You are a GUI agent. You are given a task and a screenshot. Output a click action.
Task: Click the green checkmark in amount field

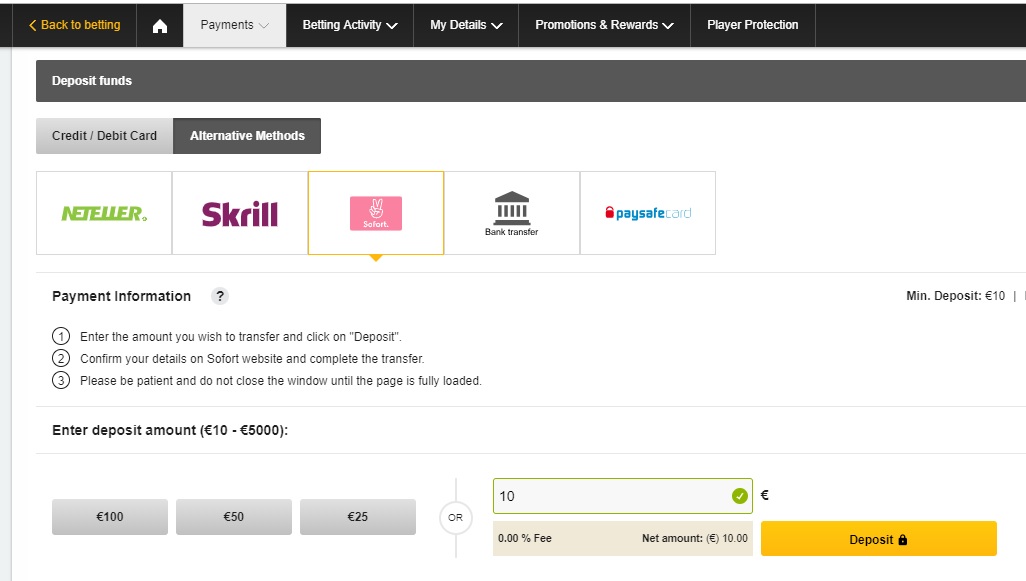739,496
